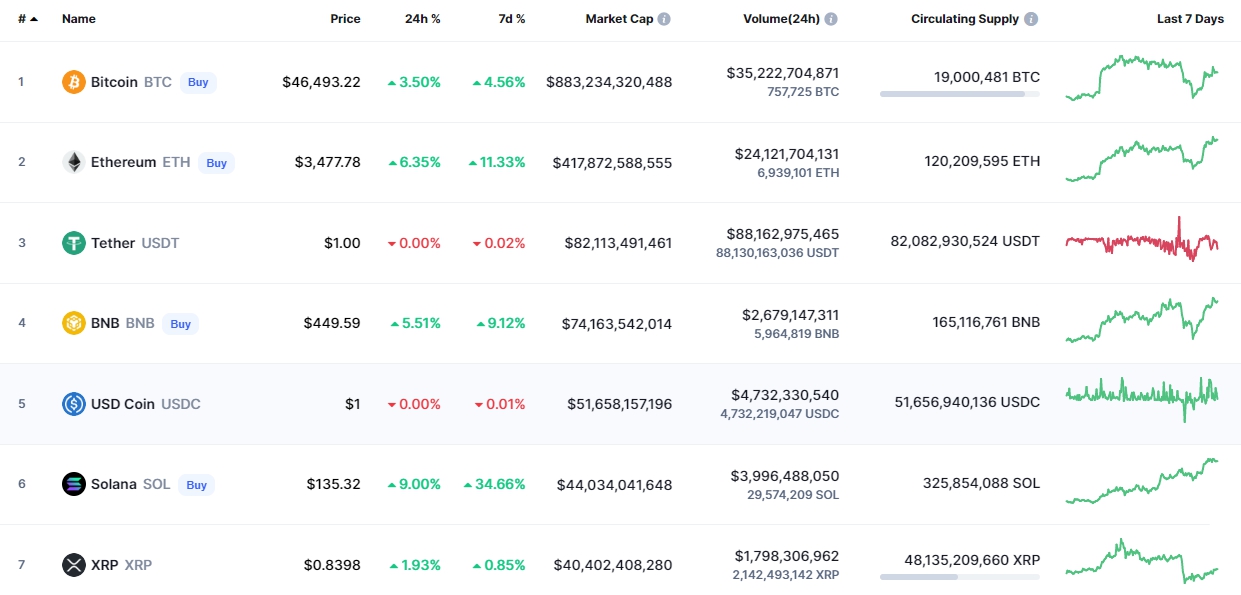Click the Ethereum logo icon
The height and width of the screenshot is (595, 1241).
pos(74,162)
